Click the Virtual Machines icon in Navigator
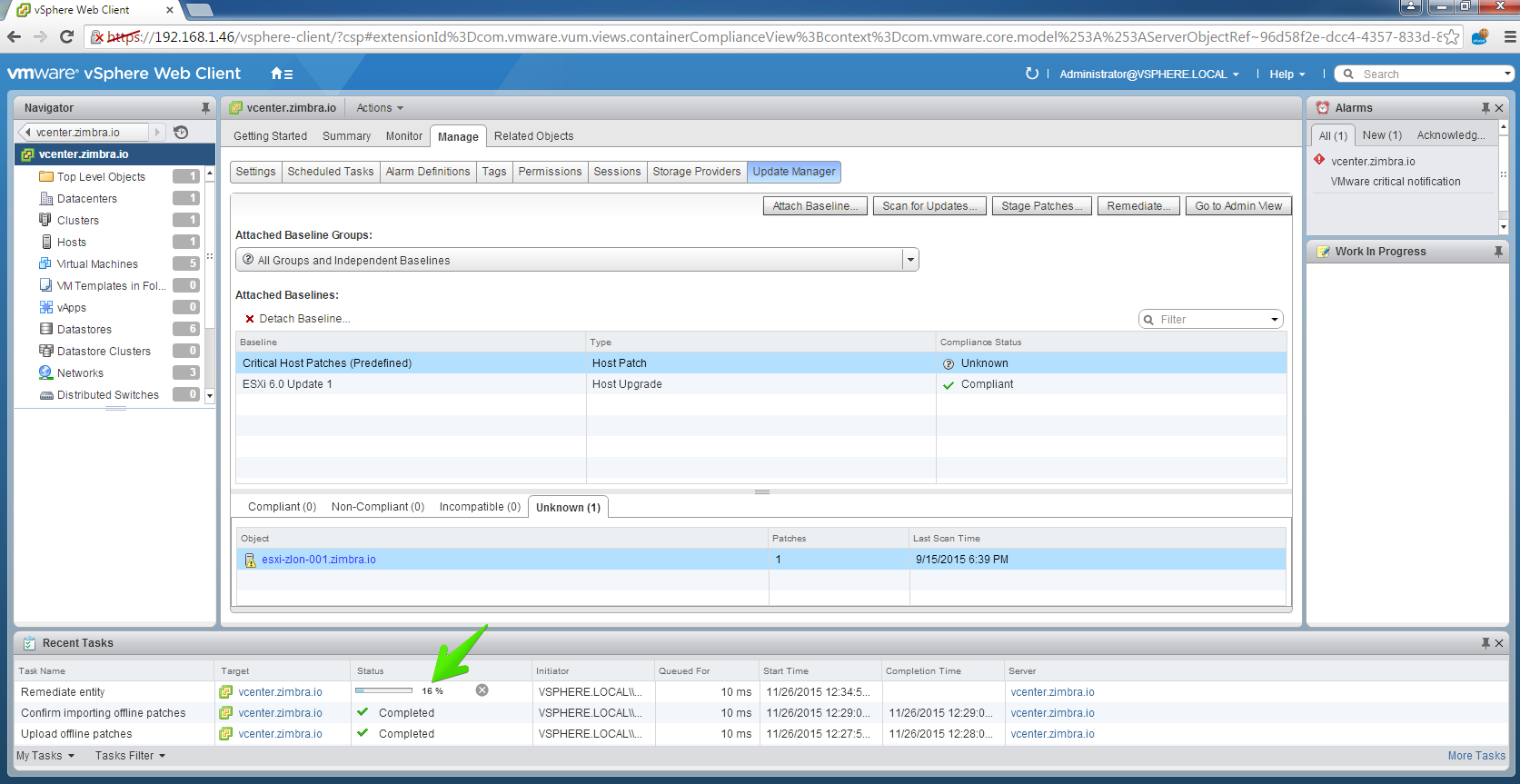The height and width of the screenshot is (784, 1520). tap(46, 263)
